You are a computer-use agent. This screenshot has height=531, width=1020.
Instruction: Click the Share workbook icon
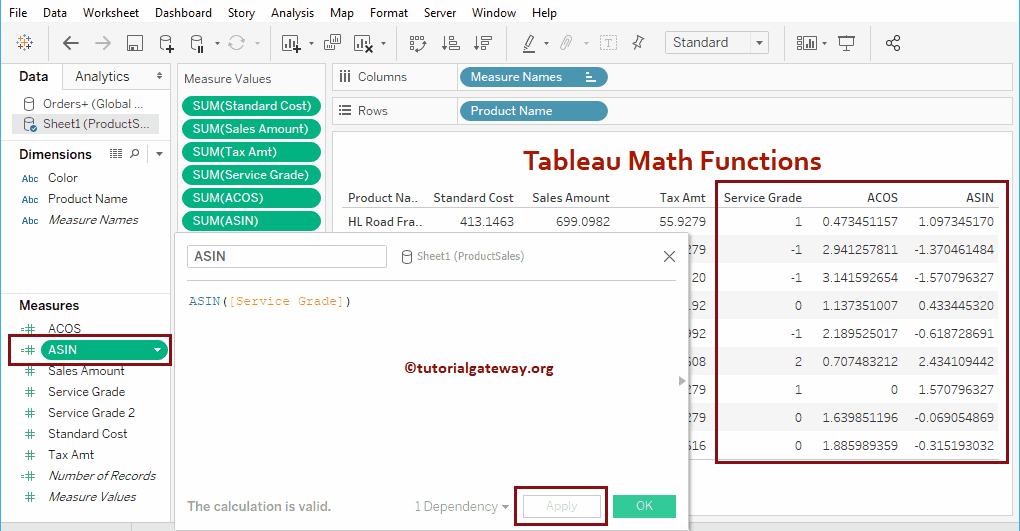pyautogui.click(x=892, y=44)
